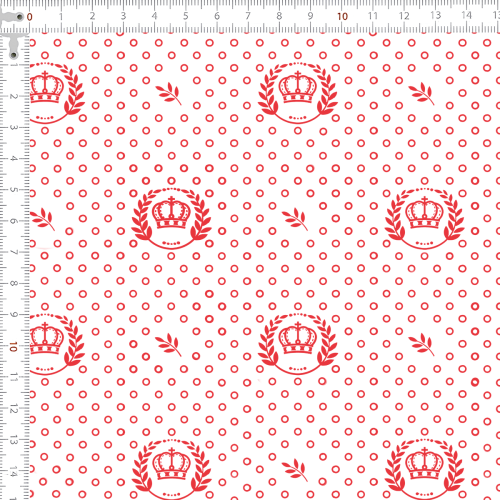
Task: Click the 2 mark on the vertical ruler
Action: [13, 96]
